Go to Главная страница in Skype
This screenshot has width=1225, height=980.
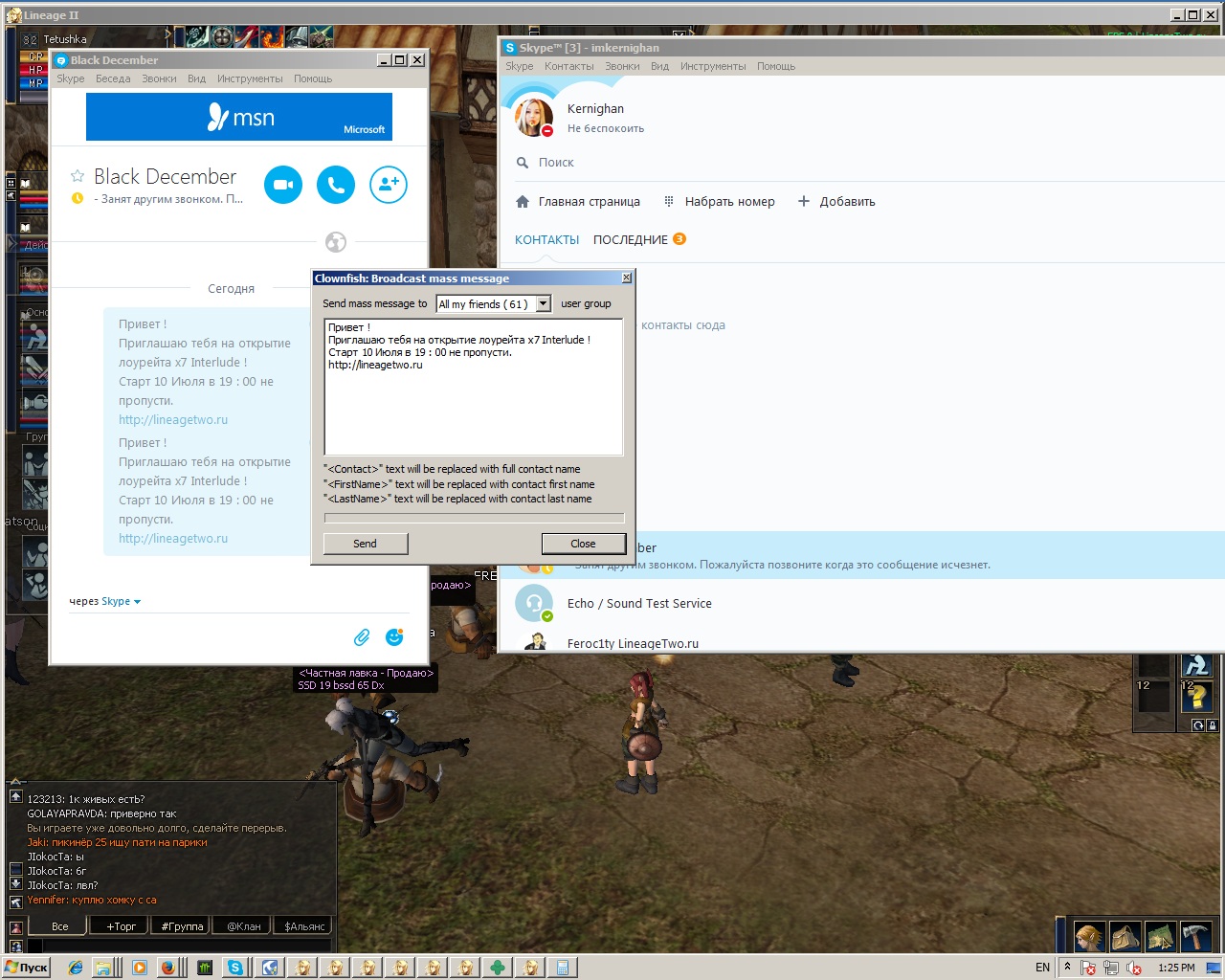[578, 201]
